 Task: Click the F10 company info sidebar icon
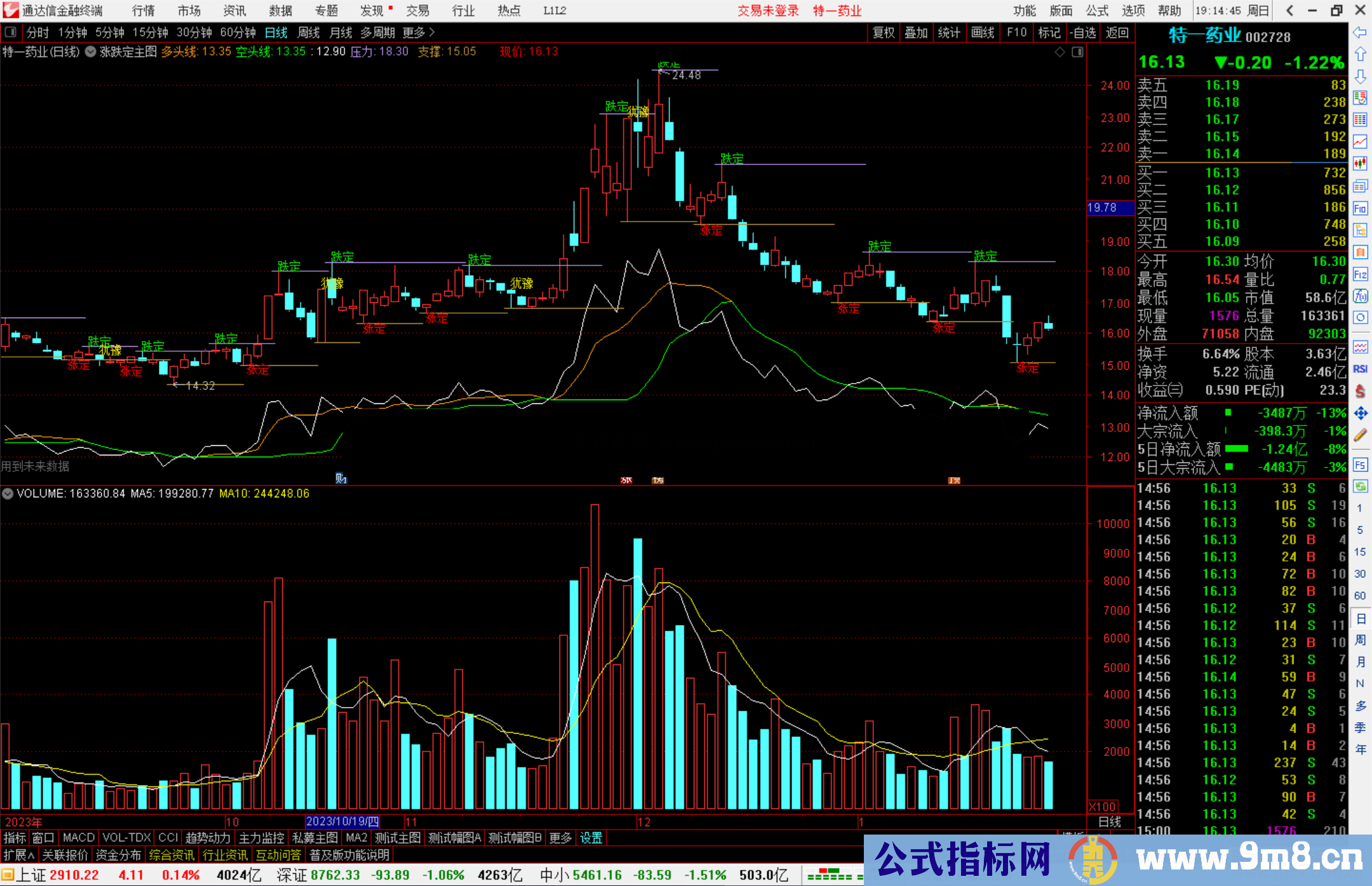pos(1360,208)
